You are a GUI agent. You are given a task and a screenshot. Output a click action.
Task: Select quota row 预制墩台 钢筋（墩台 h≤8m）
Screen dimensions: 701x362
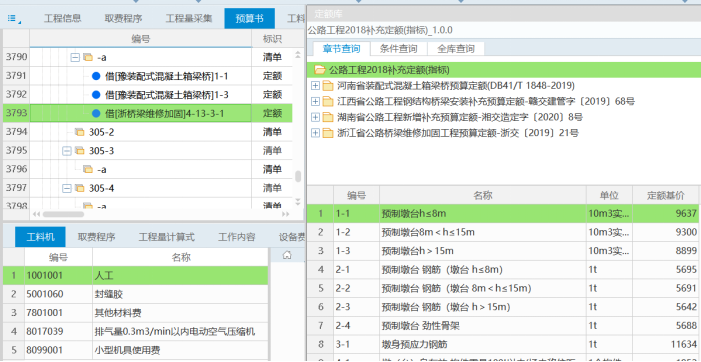pos(503,270)
